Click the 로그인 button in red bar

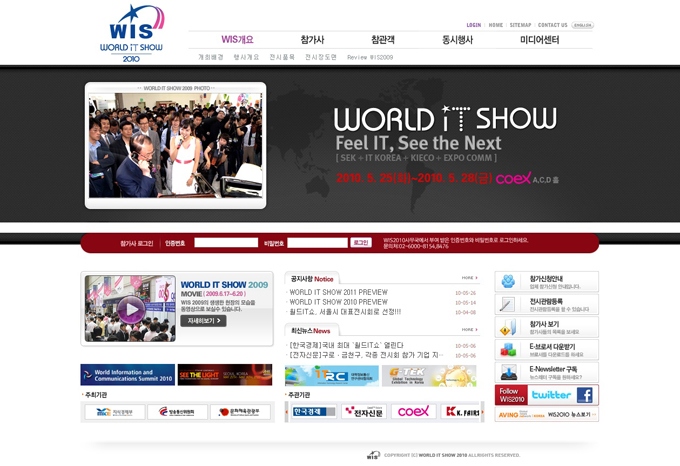click(361, 243)
